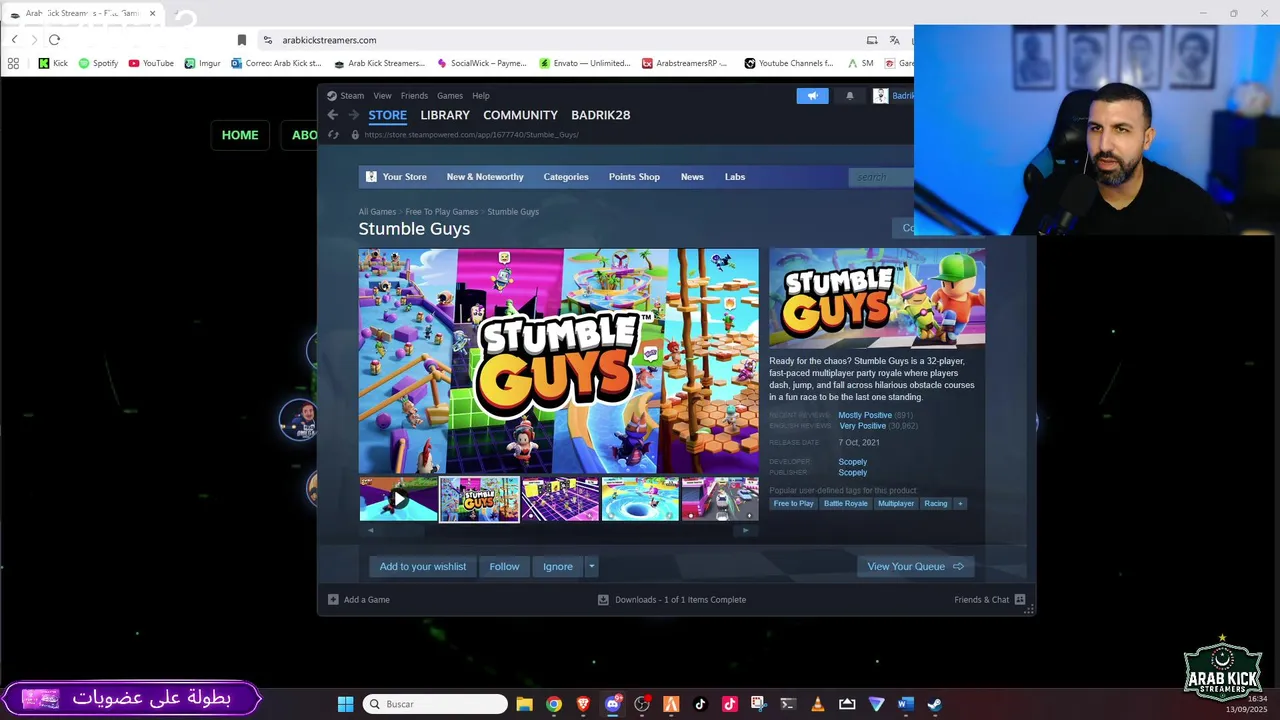
Task: Reload the browser page
Action: pyautogui.click(x=54, y=40)
